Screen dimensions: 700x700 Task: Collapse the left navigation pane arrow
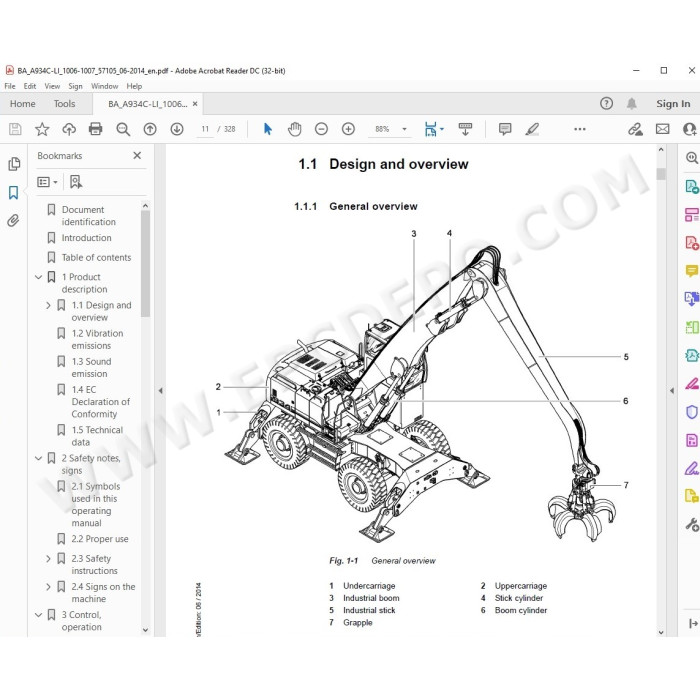click(x=160, y=391)
